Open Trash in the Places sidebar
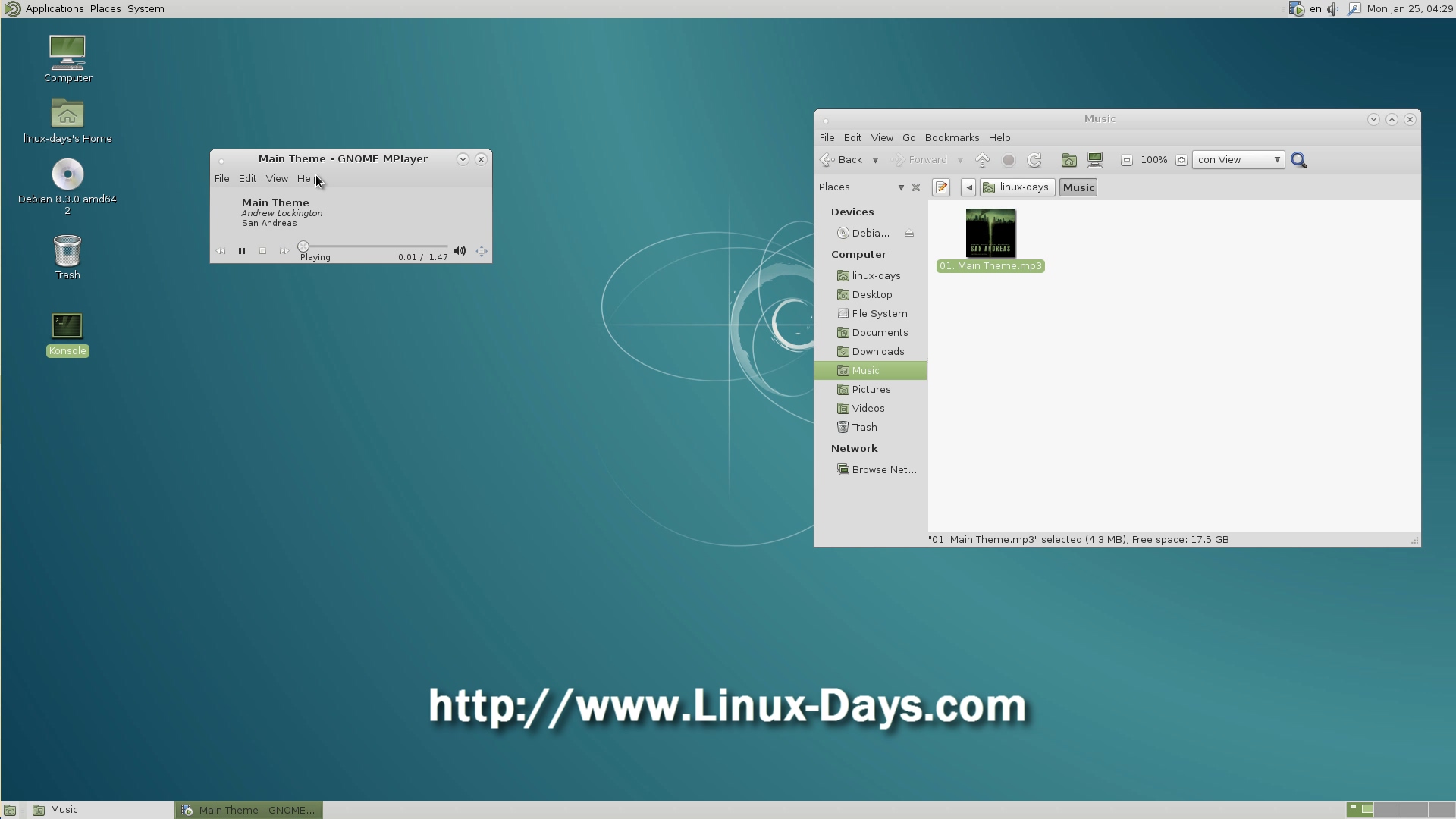1456x819 pixels. coord(871,428)
